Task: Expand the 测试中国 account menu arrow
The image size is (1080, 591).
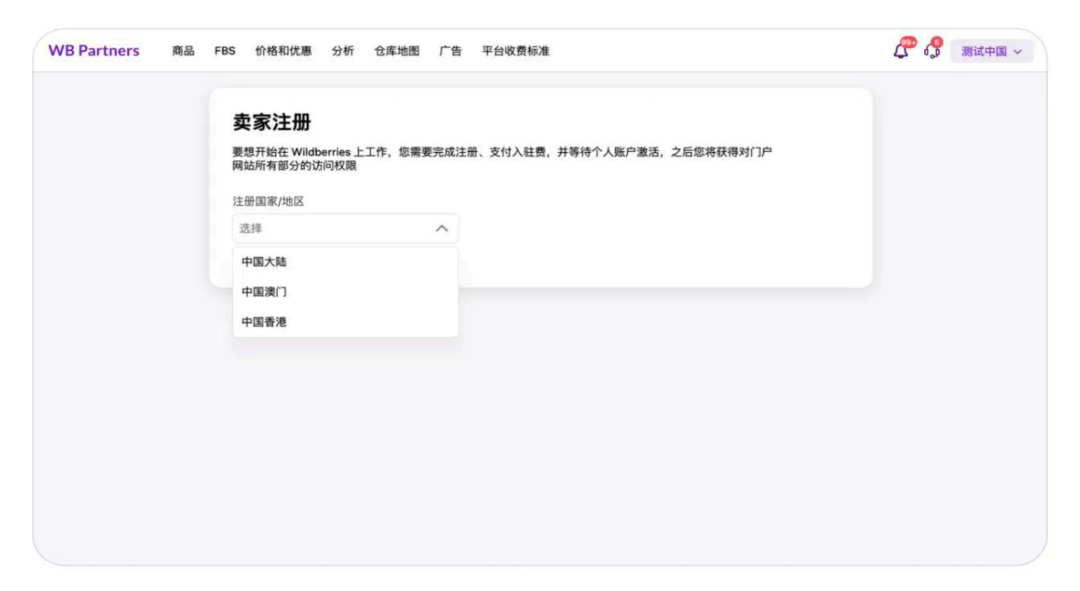Action: click(x=1018, y=52)
